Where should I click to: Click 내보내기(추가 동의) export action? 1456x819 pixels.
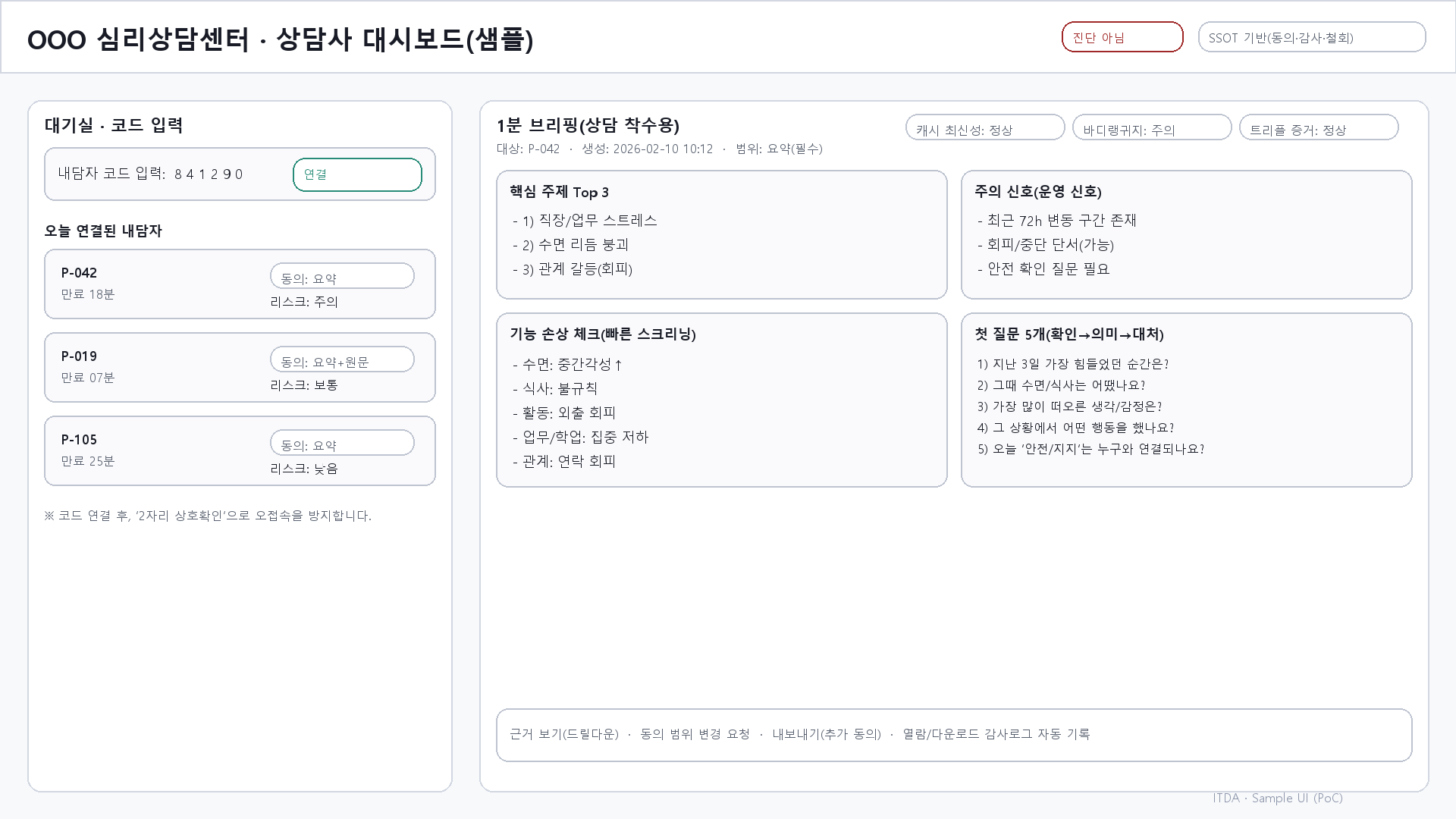pos(825,734)
